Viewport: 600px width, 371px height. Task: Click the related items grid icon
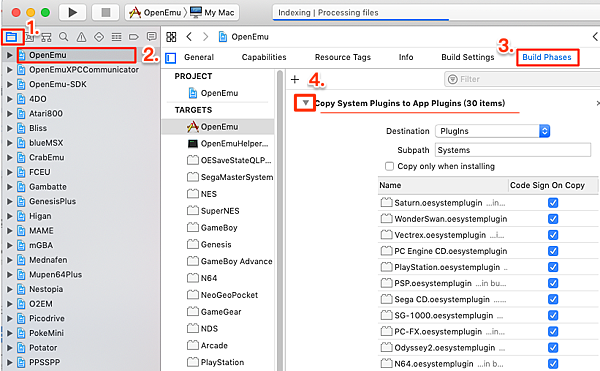[171, 37]
